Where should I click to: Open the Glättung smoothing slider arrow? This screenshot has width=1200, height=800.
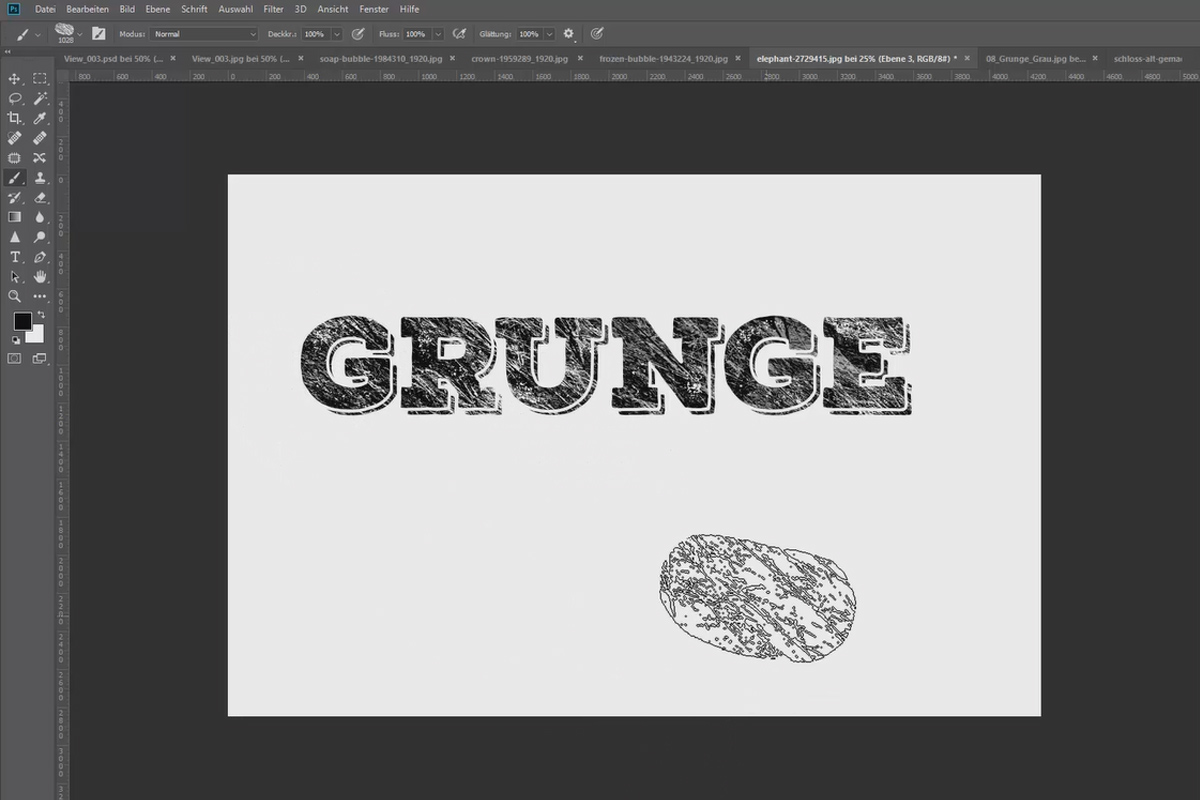tap(550, 33)
